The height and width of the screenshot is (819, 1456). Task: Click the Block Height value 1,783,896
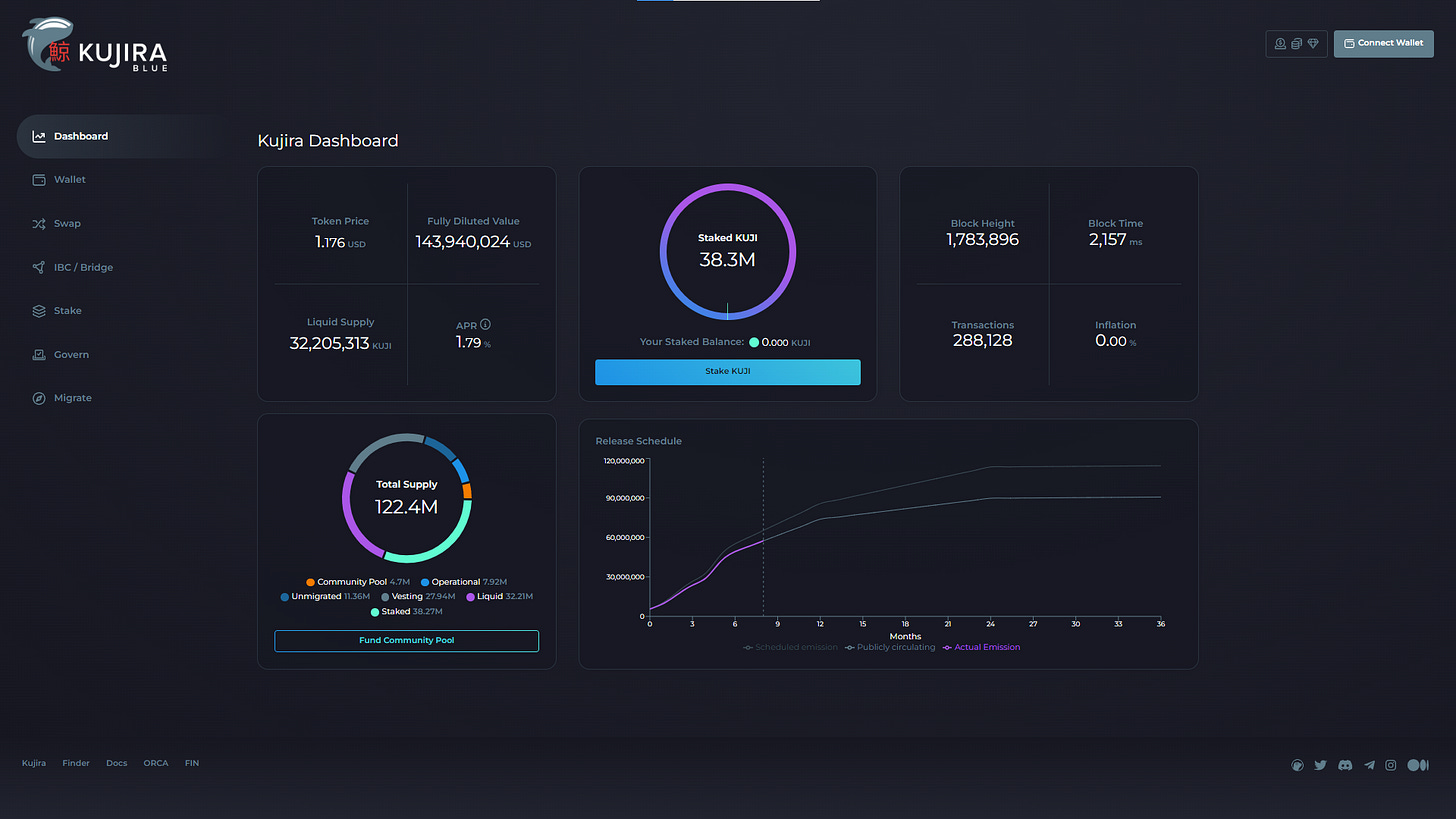coord(983,240)
